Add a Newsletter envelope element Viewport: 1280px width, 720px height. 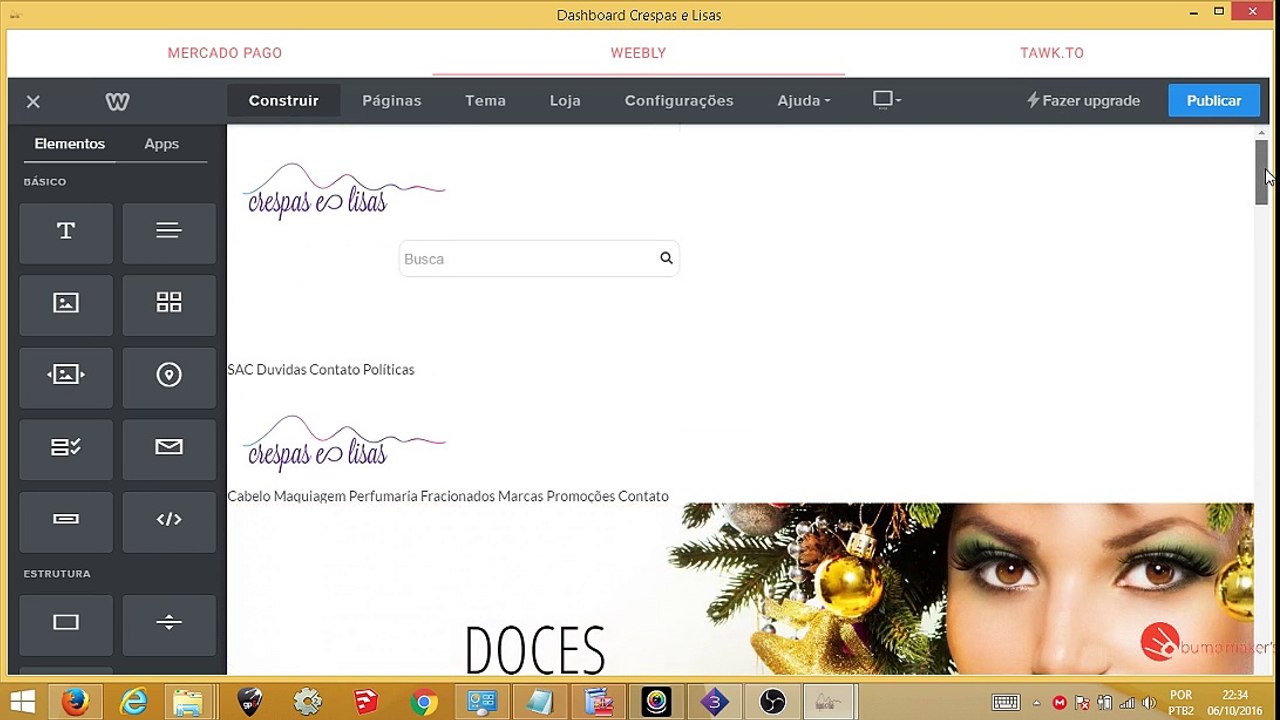tap(169, 449)
